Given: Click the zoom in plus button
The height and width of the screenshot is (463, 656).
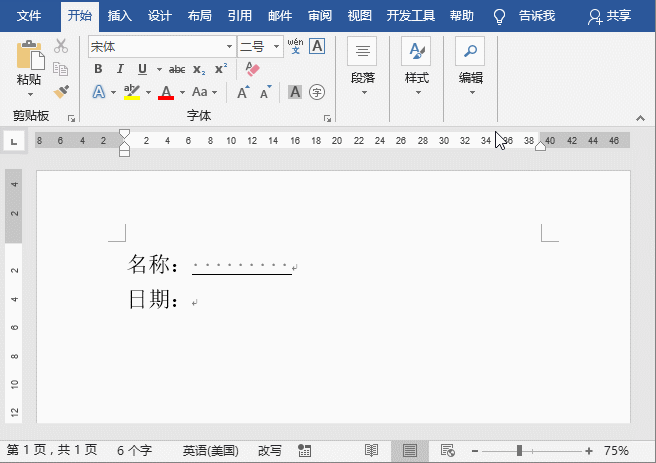Looking at the screenshot, I should tap(589, 451).
